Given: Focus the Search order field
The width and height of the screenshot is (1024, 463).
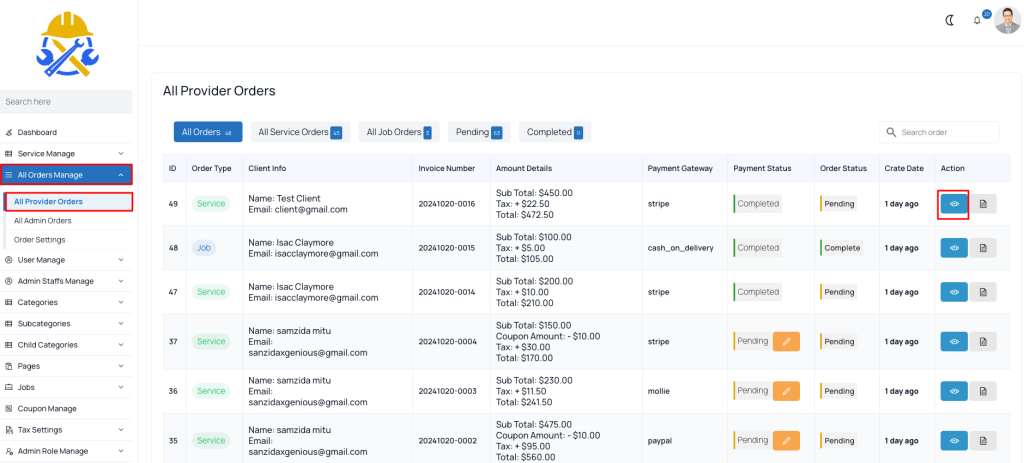Looking at the screenshot, I should [x=939, y=132].
